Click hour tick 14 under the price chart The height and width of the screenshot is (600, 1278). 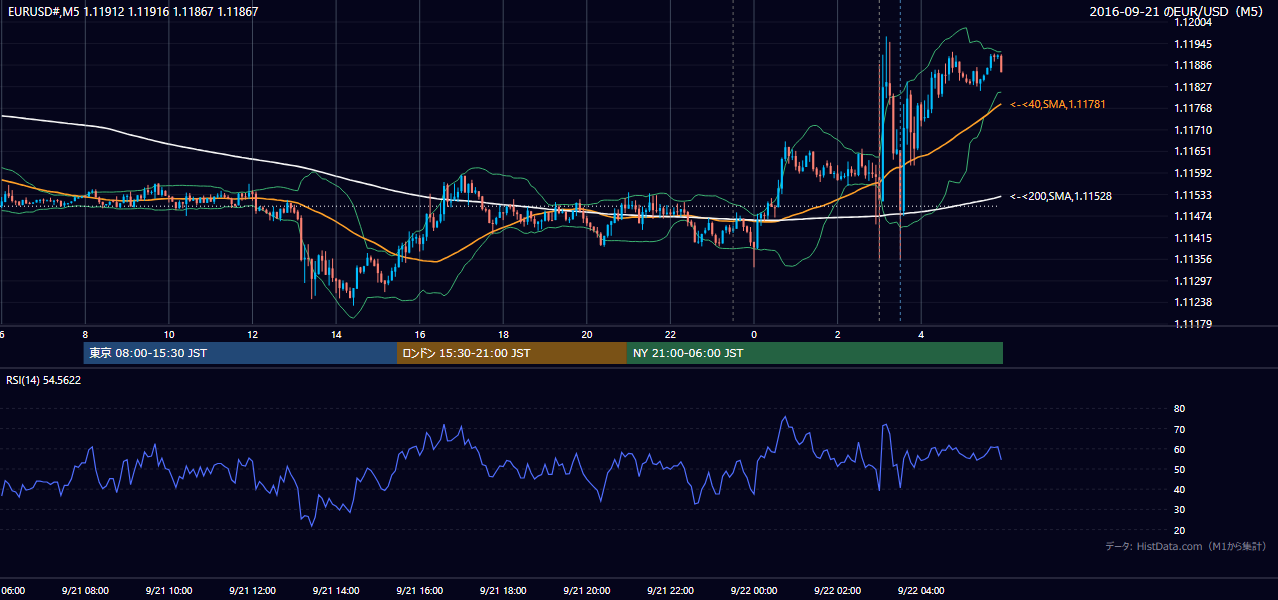tap(336, 334)
